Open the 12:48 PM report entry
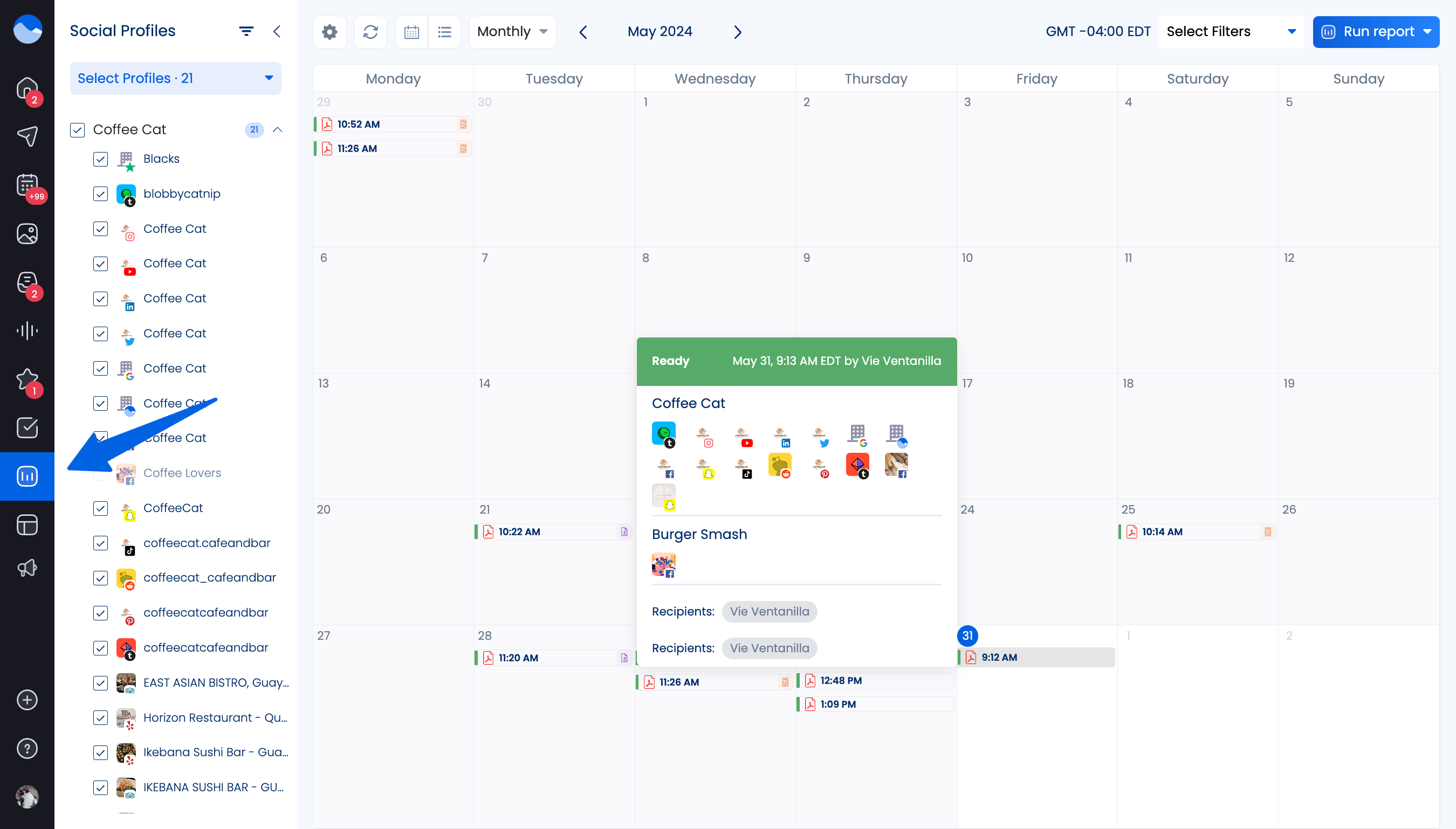Screen dimensions: 1456x829 tap(875, 680)
